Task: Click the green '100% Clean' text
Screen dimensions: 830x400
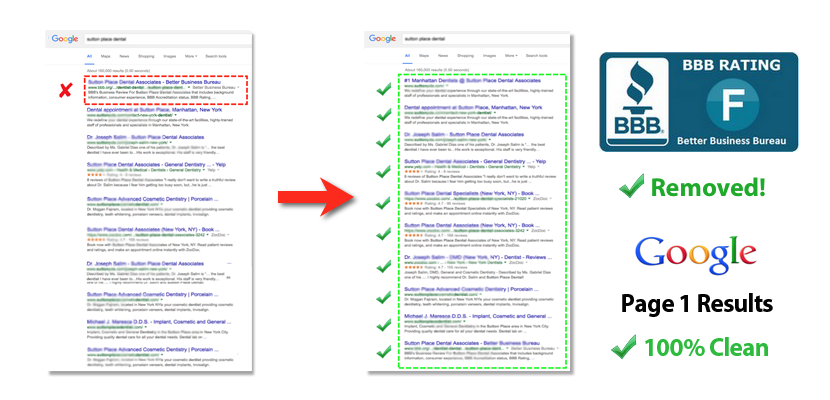Action: point(707,348)
